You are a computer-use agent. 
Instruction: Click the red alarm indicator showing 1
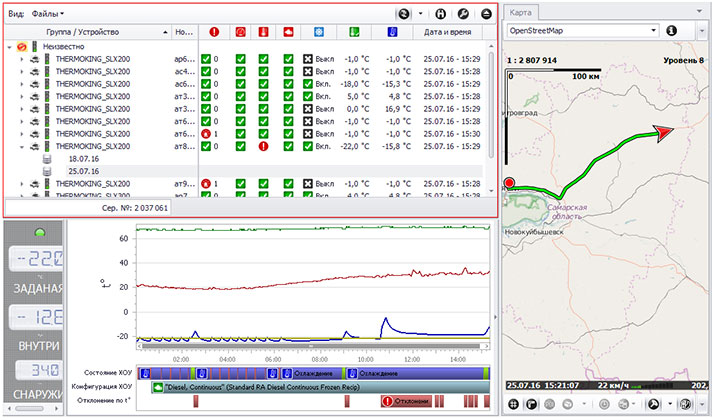click(207, 133)
